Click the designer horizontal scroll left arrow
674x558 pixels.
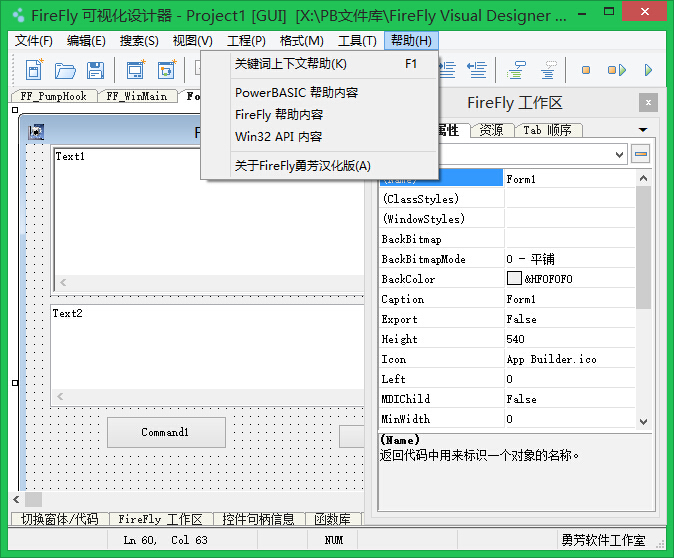(16, 500)
